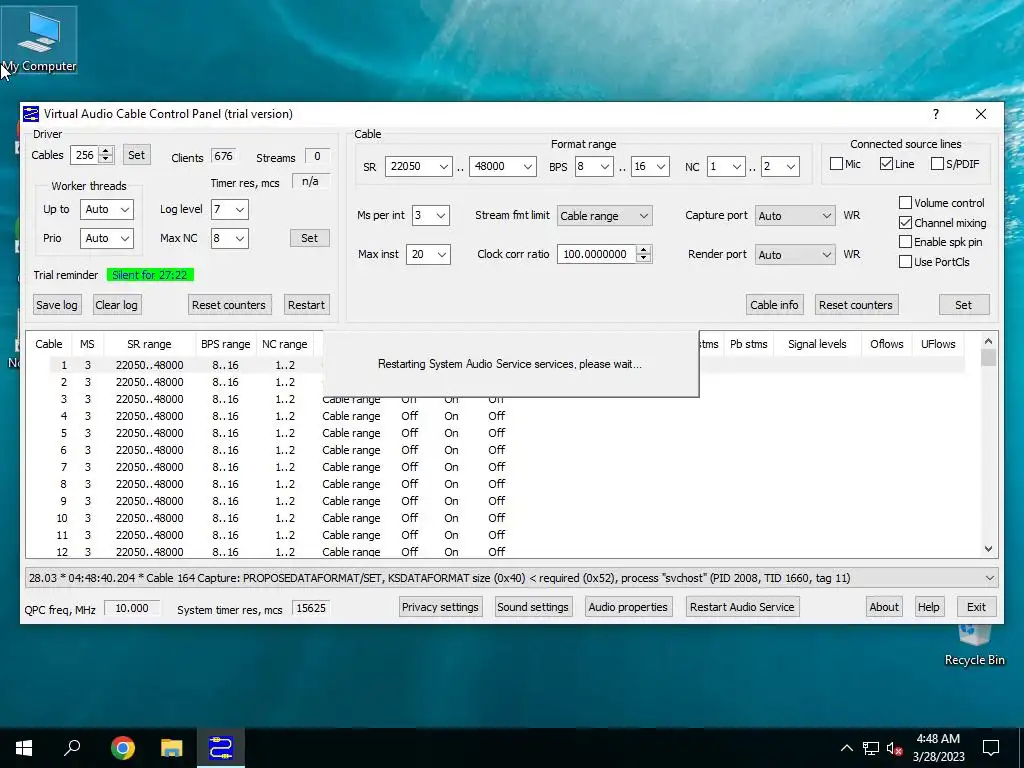1024x768 pixels.
Task: Click the title bar help question mark
Action: (x=936, y=114)
